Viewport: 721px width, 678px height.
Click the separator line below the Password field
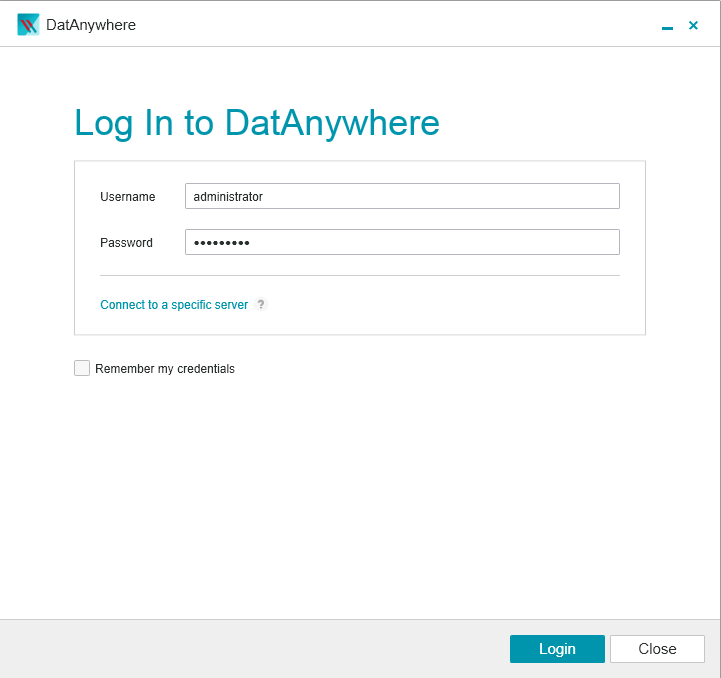(x=360, y=275)
